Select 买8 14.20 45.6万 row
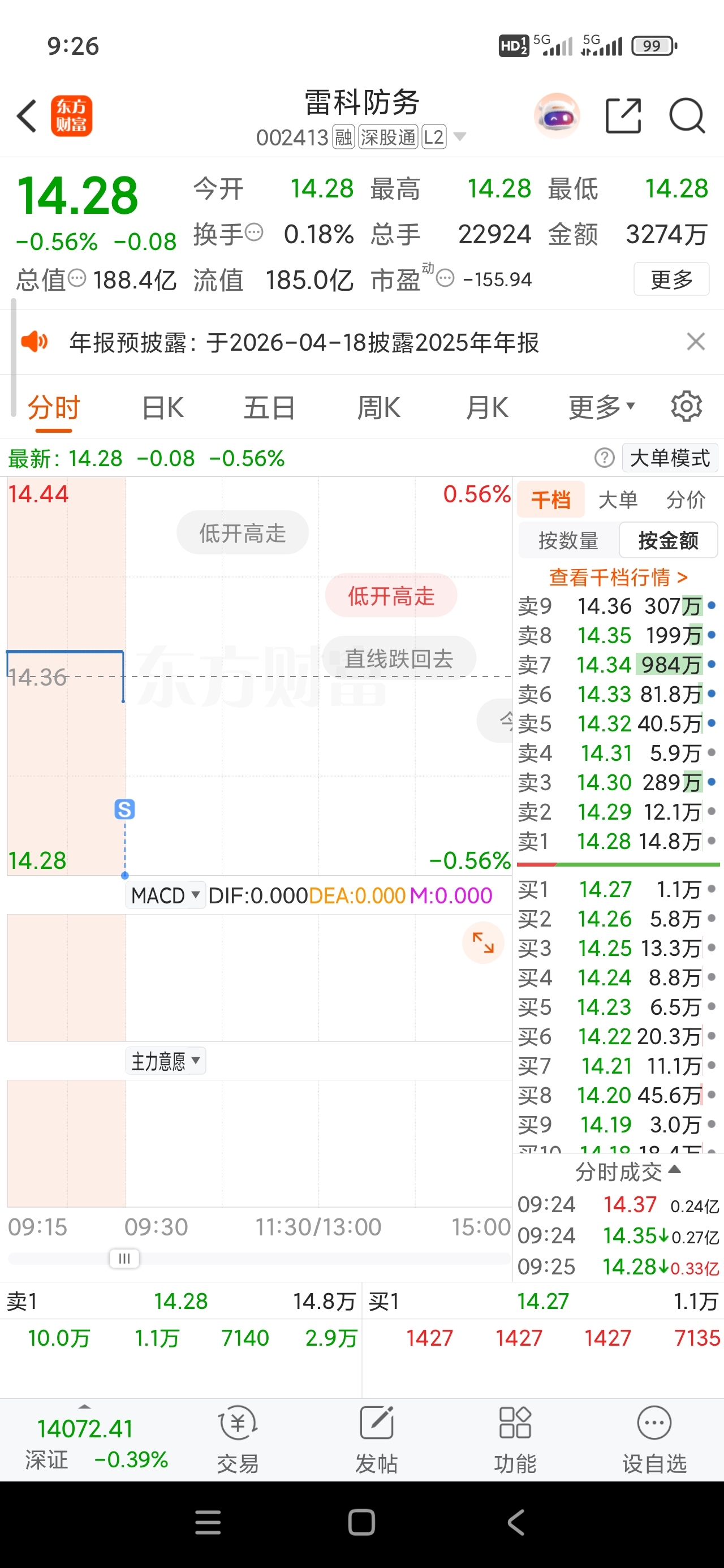Image resolution: width=724 pixels, height=1568 pixels. [x=618, y=1095]
